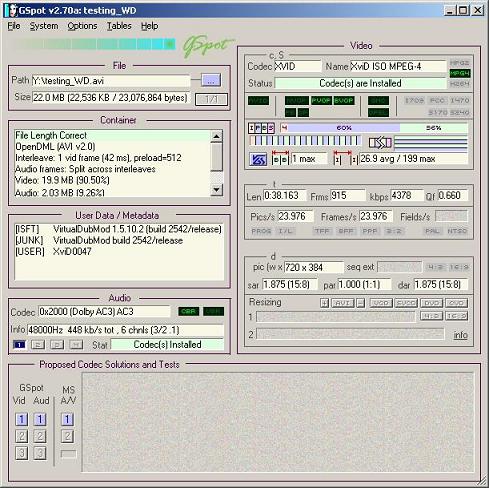Click the PVOP indicator in Video panel

pyautogui.click(x=321, y=100)
